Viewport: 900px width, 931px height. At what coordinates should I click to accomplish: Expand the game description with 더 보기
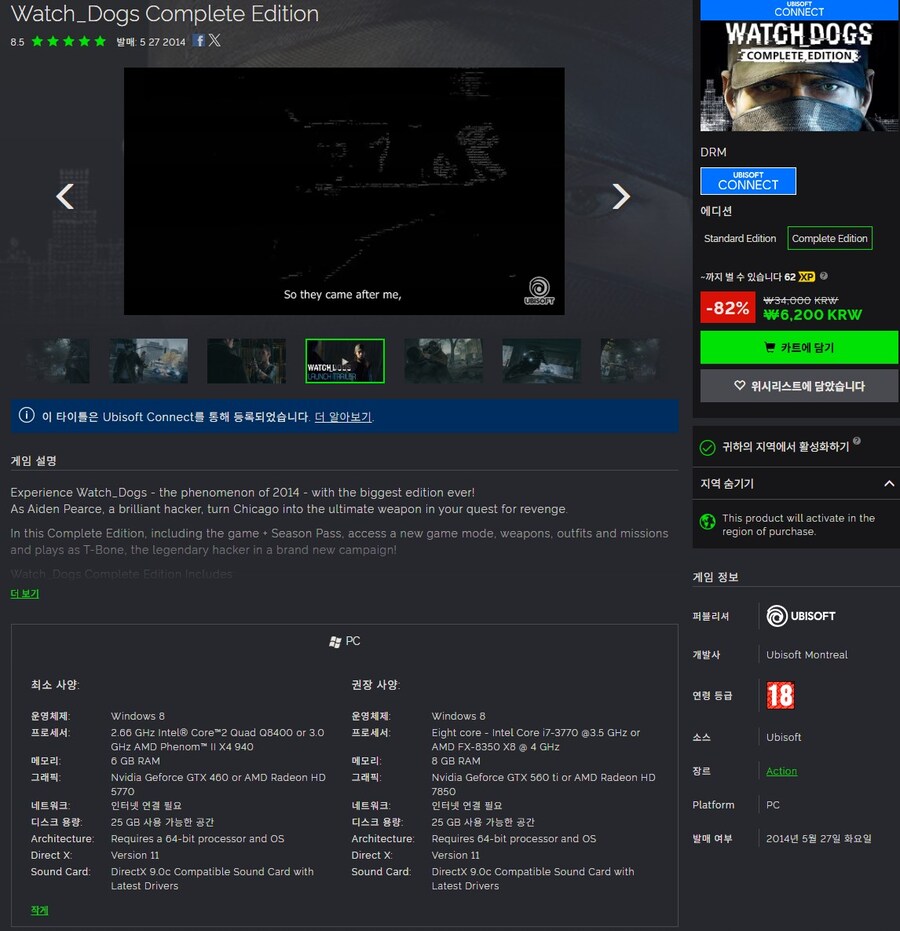tap(24, 593)
